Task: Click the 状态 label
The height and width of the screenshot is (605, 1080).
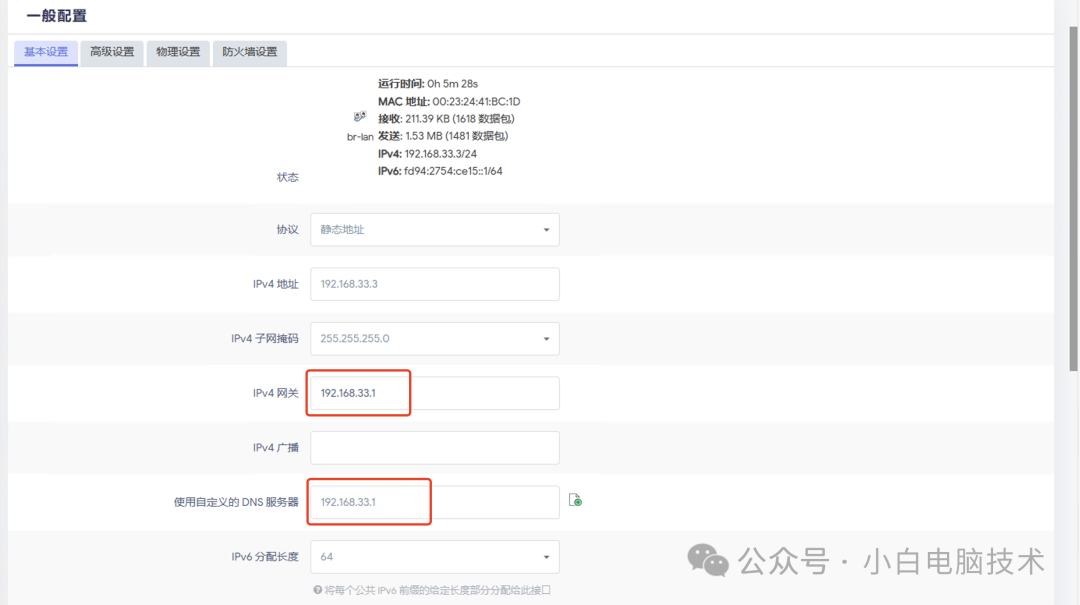Action: (287, 177)
